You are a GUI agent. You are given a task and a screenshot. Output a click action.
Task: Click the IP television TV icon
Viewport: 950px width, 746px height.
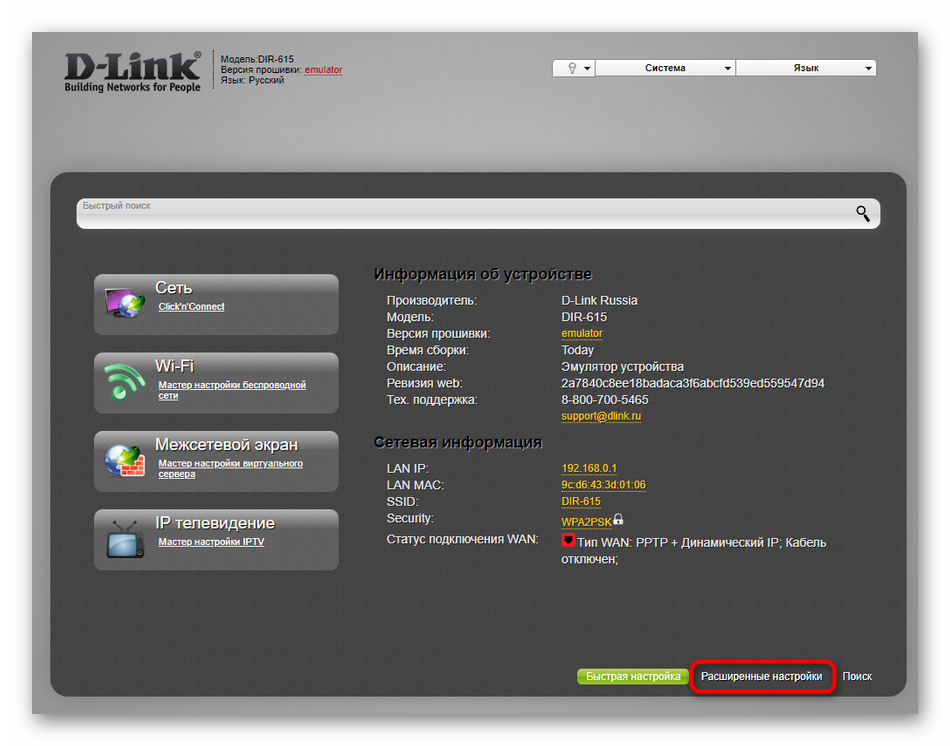click(x=125, y=539)
